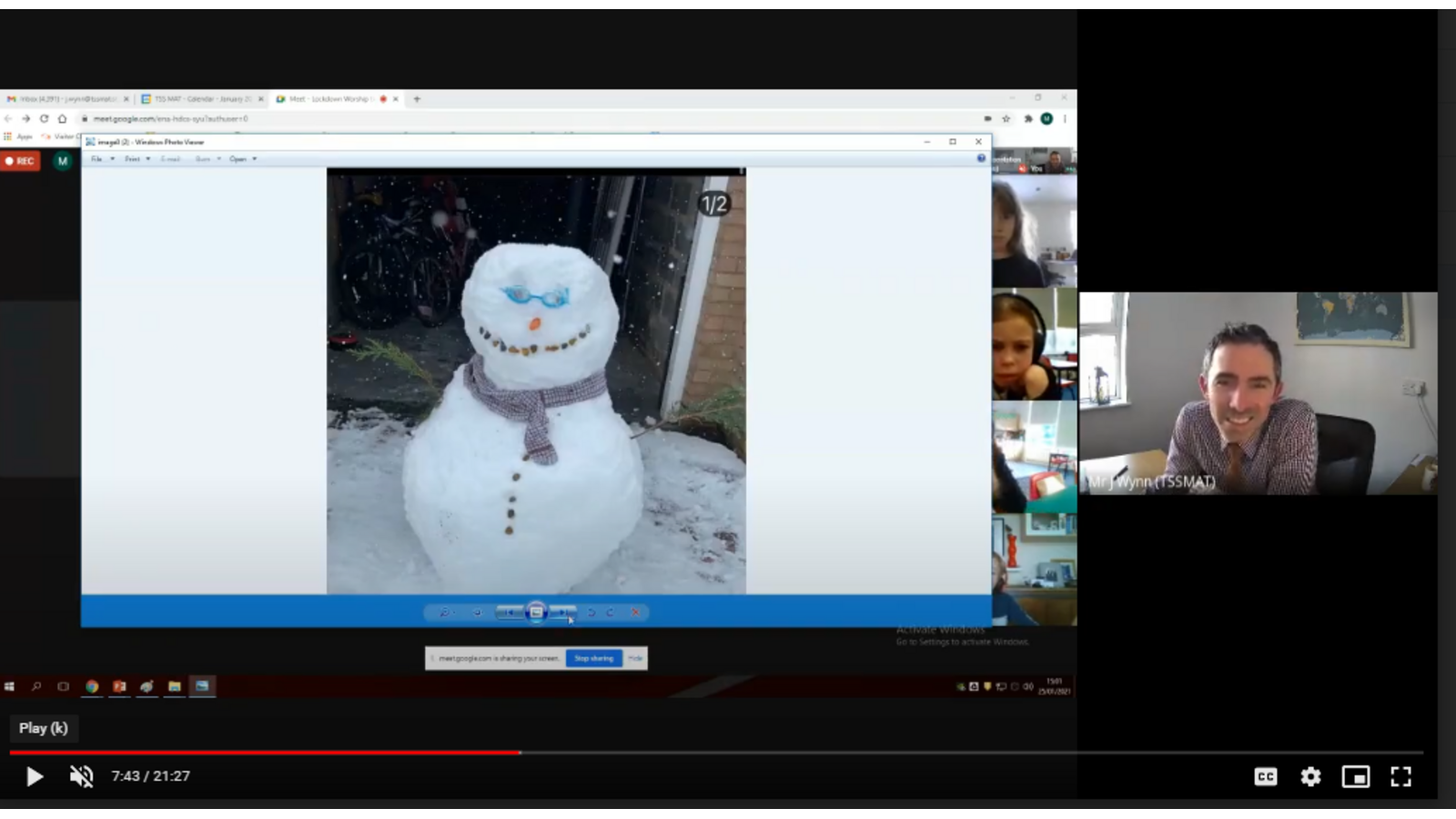The image size is (1456, 819).
Task: Click the browser reload icon
Action: [x=44, y=118]
